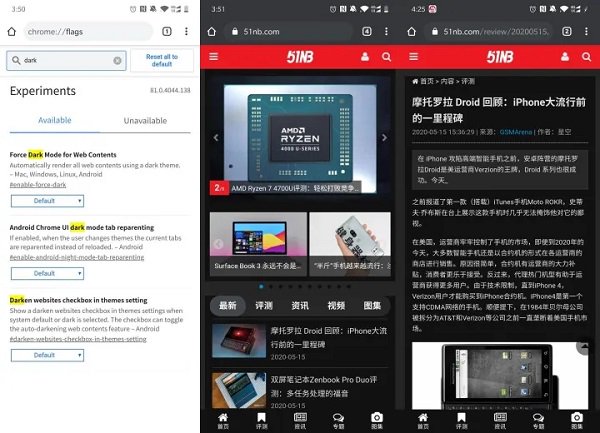This screenshot has height=433, width=600.
Task: Tap search icon on article page
Action: pos(586,57)
